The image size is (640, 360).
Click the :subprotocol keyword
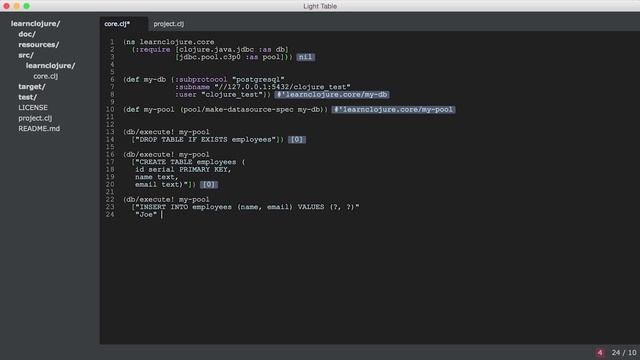[x=201, y=80]
